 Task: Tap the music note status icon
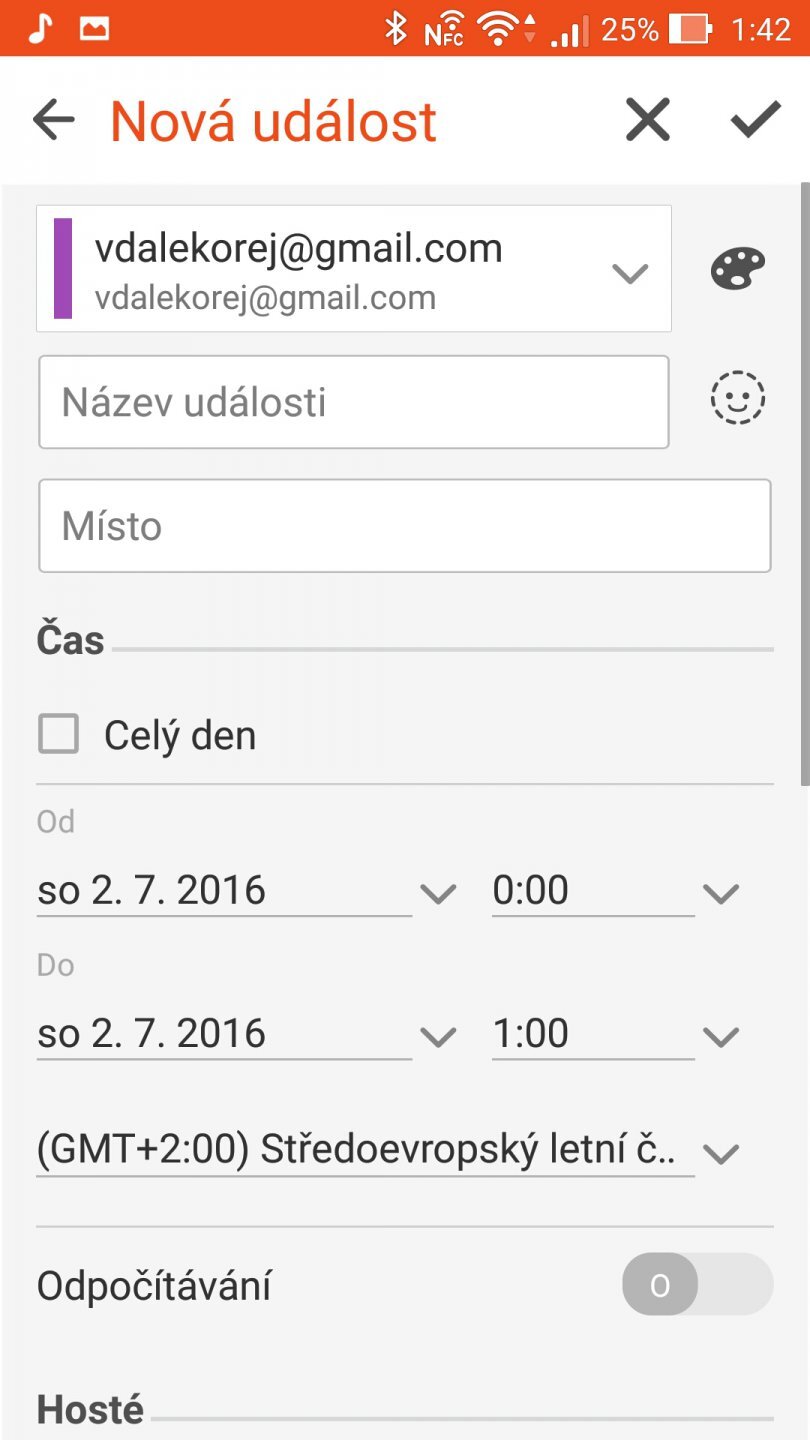click(x=39, y=28)
